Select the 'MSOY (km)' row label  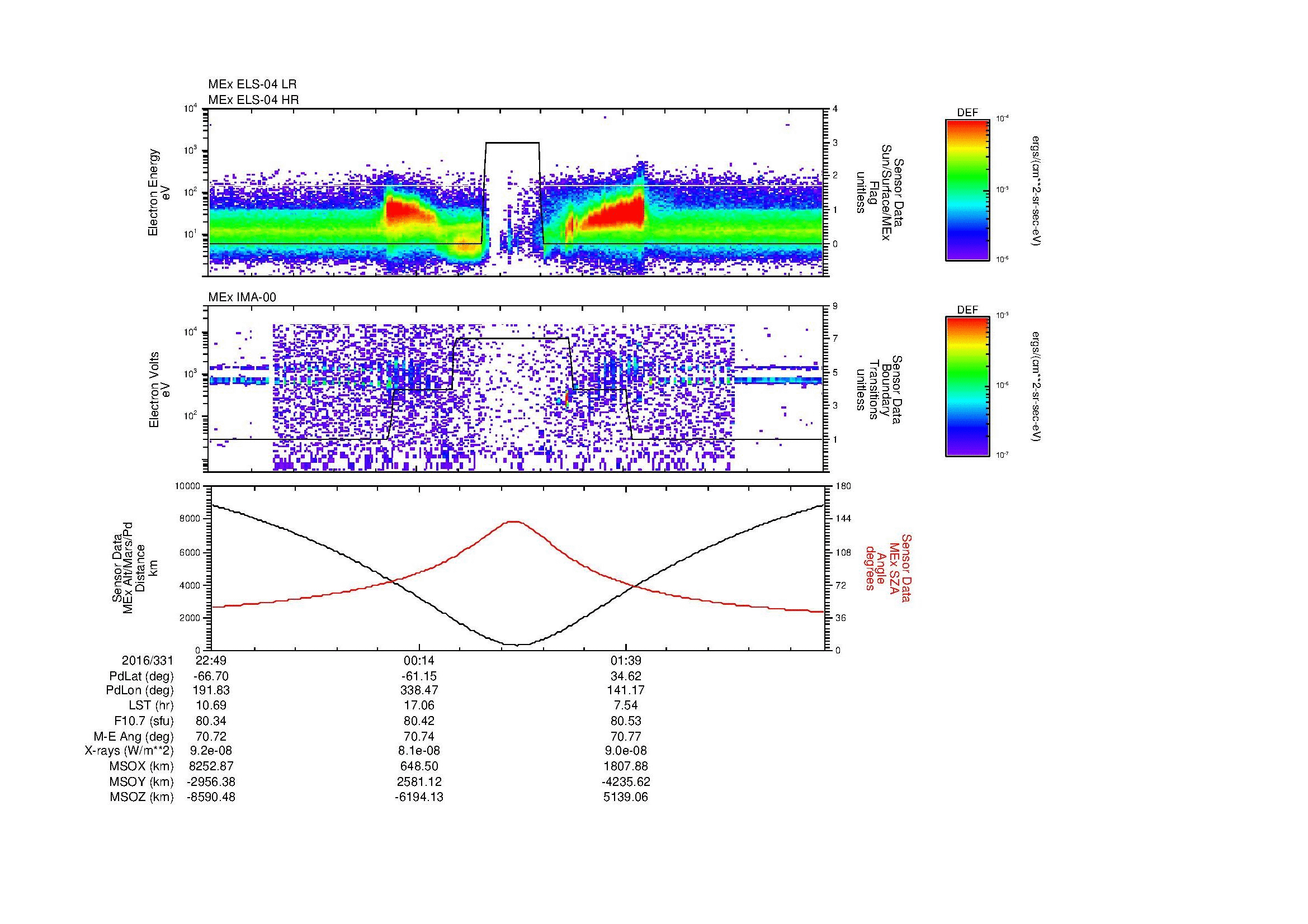pyautogui.click(x=142, y=782)
